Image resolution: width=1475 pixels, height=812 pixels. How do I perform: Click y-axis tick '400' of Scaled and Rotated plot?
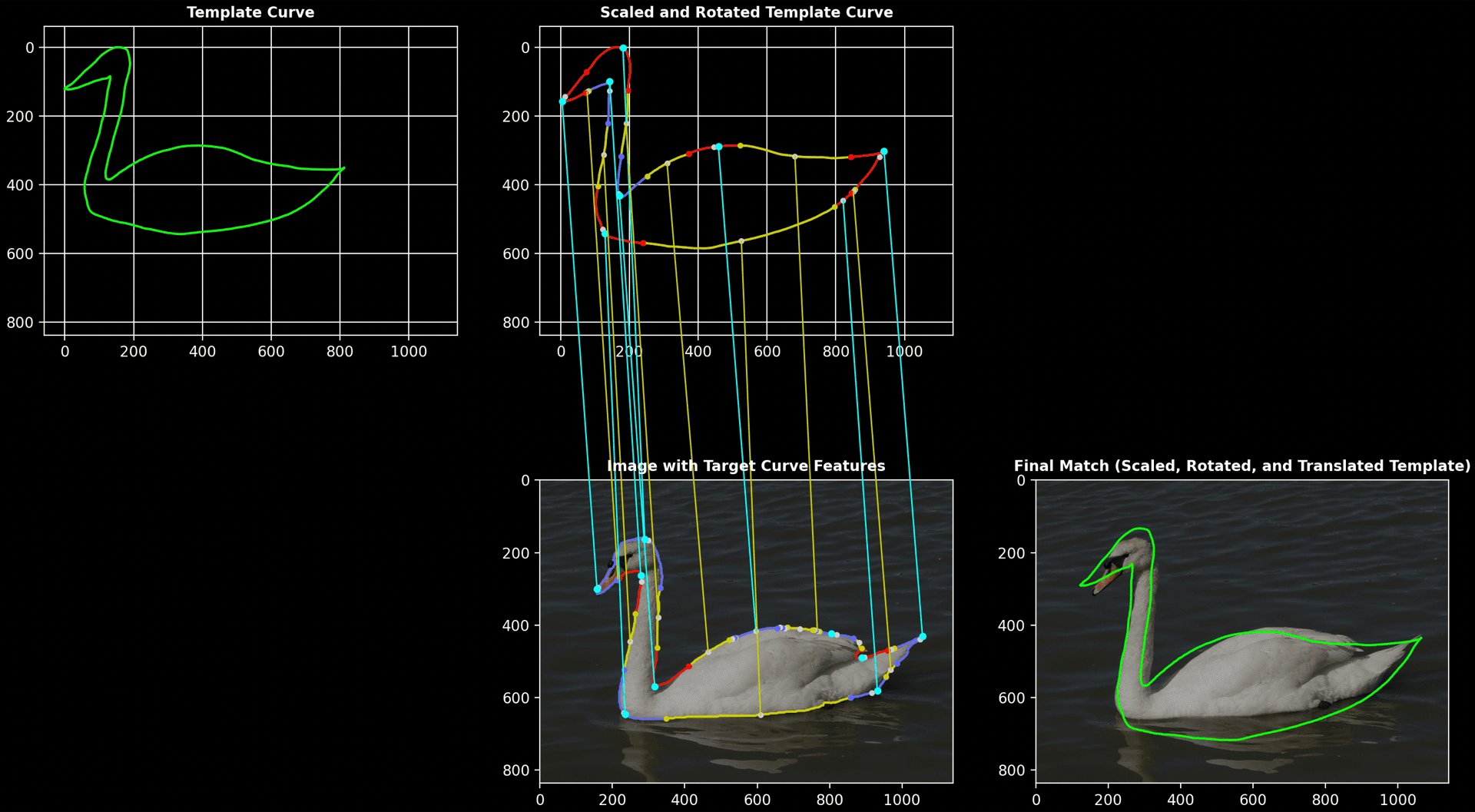(515, 185)
